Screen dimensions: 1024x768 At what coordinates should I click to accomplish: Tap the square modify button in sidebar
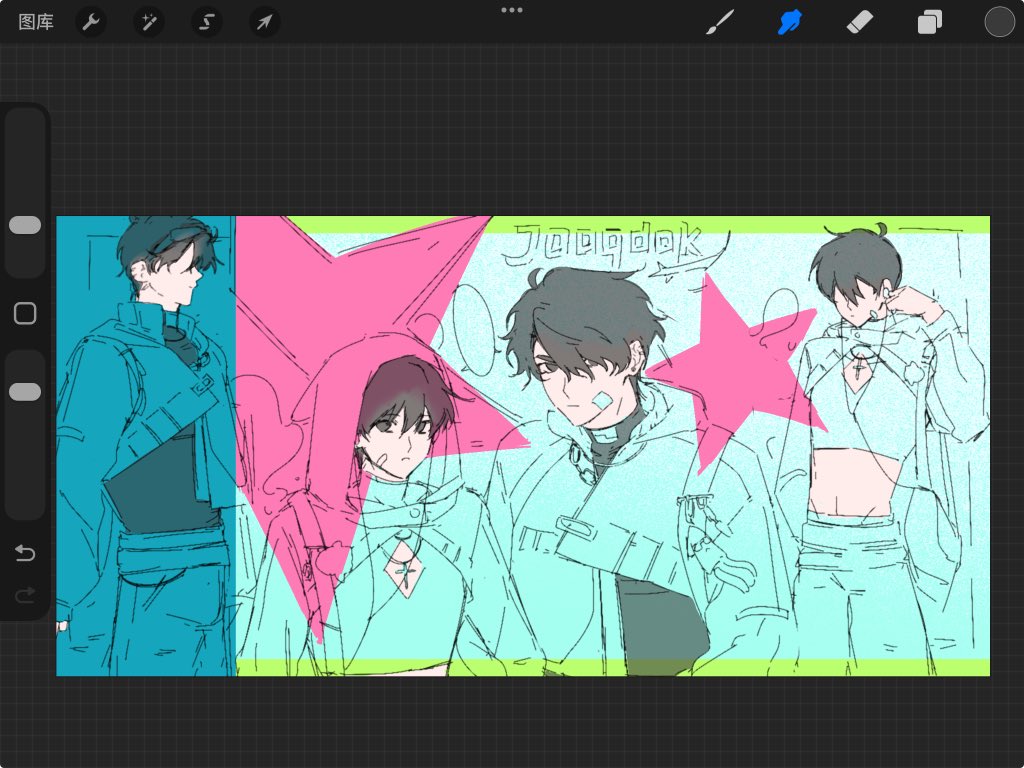click(25, 313)
